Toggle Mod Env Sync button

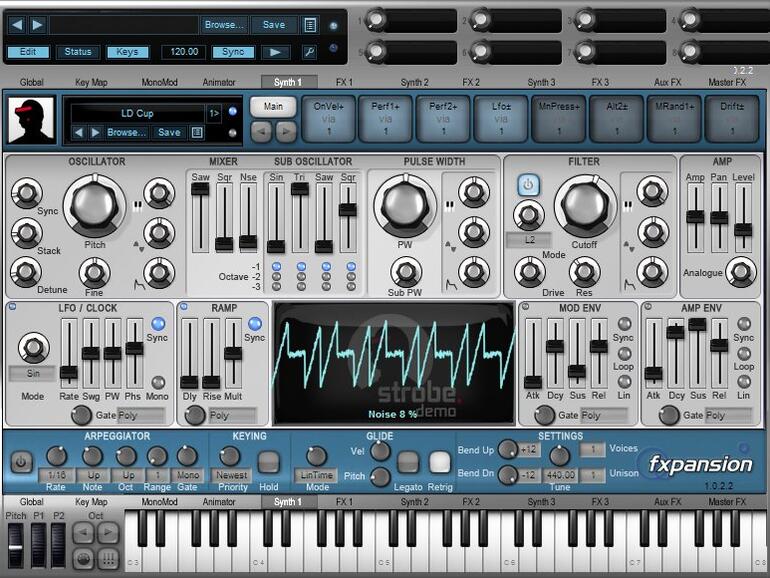pyautogui.click(x=624, y=324)
